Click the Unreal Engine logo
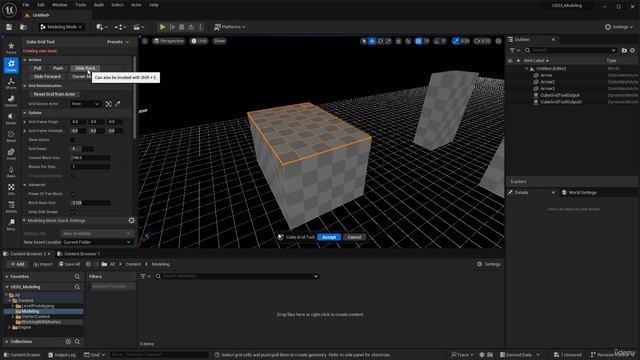 coord(9,9)
